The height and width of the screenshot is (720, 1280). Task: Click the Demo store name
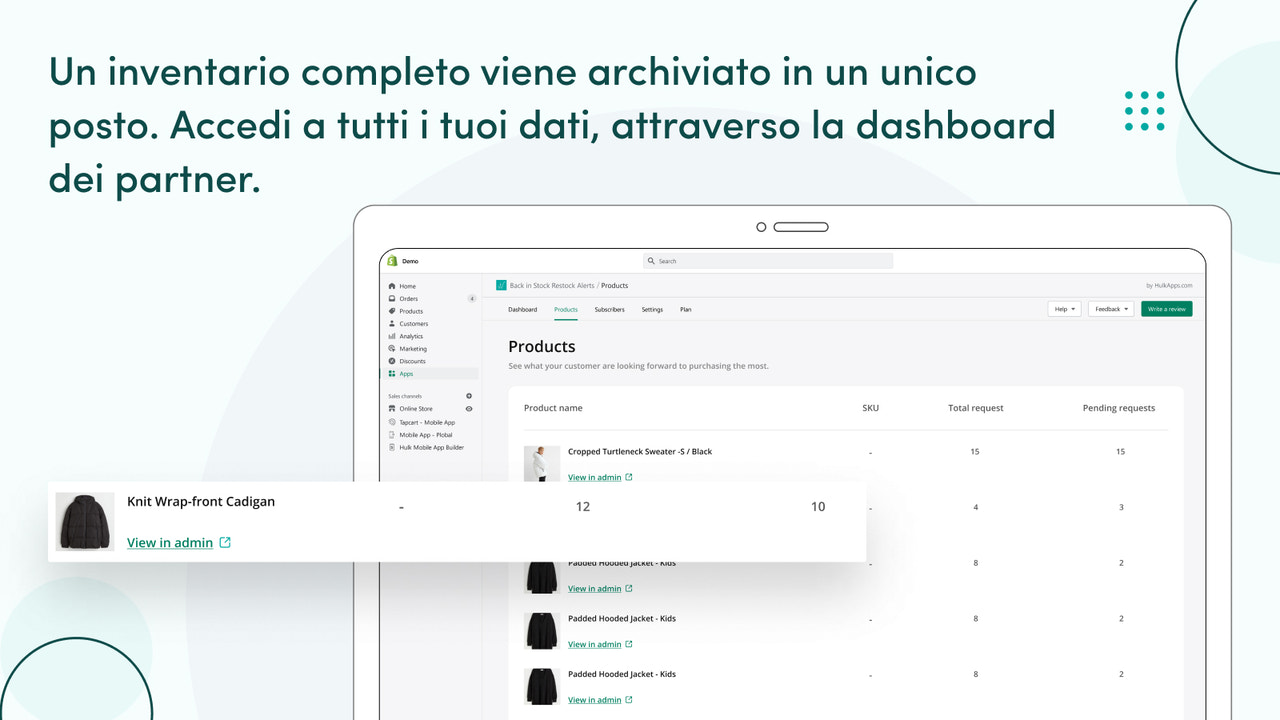click(410, 261)
